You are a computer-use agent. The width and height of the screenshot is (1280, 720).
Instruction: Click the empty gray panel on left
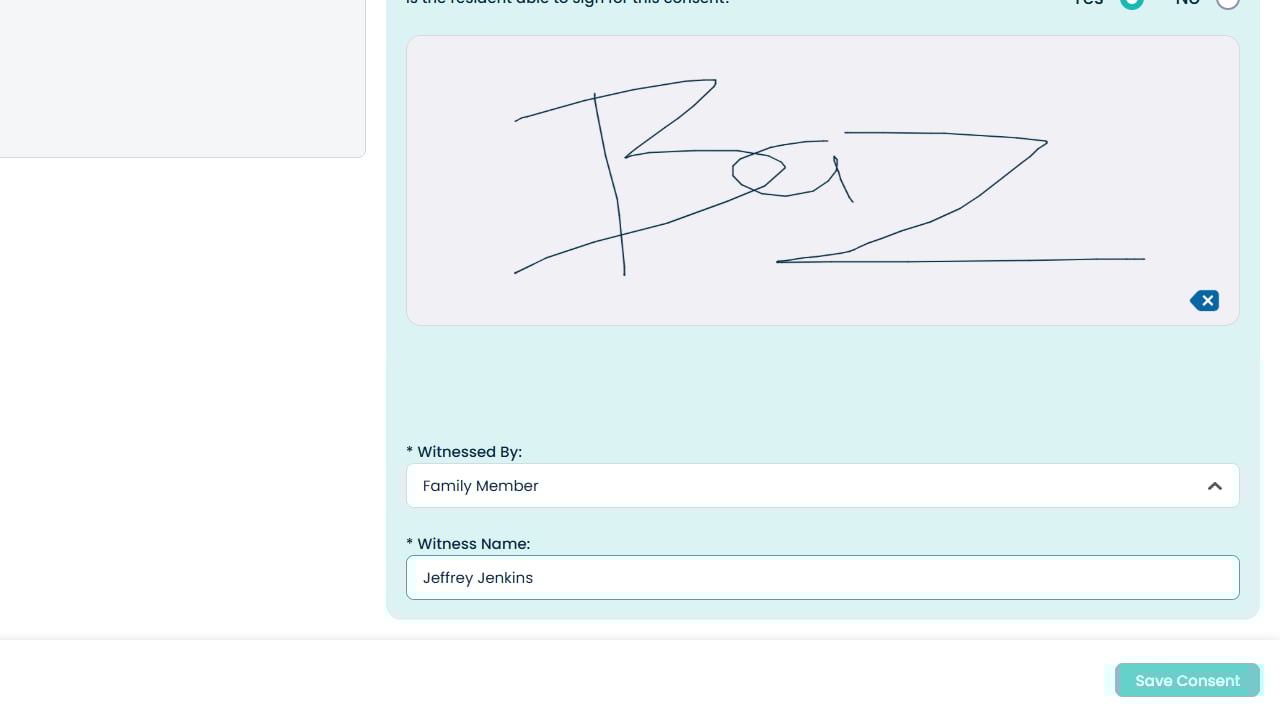click(182, 78)
